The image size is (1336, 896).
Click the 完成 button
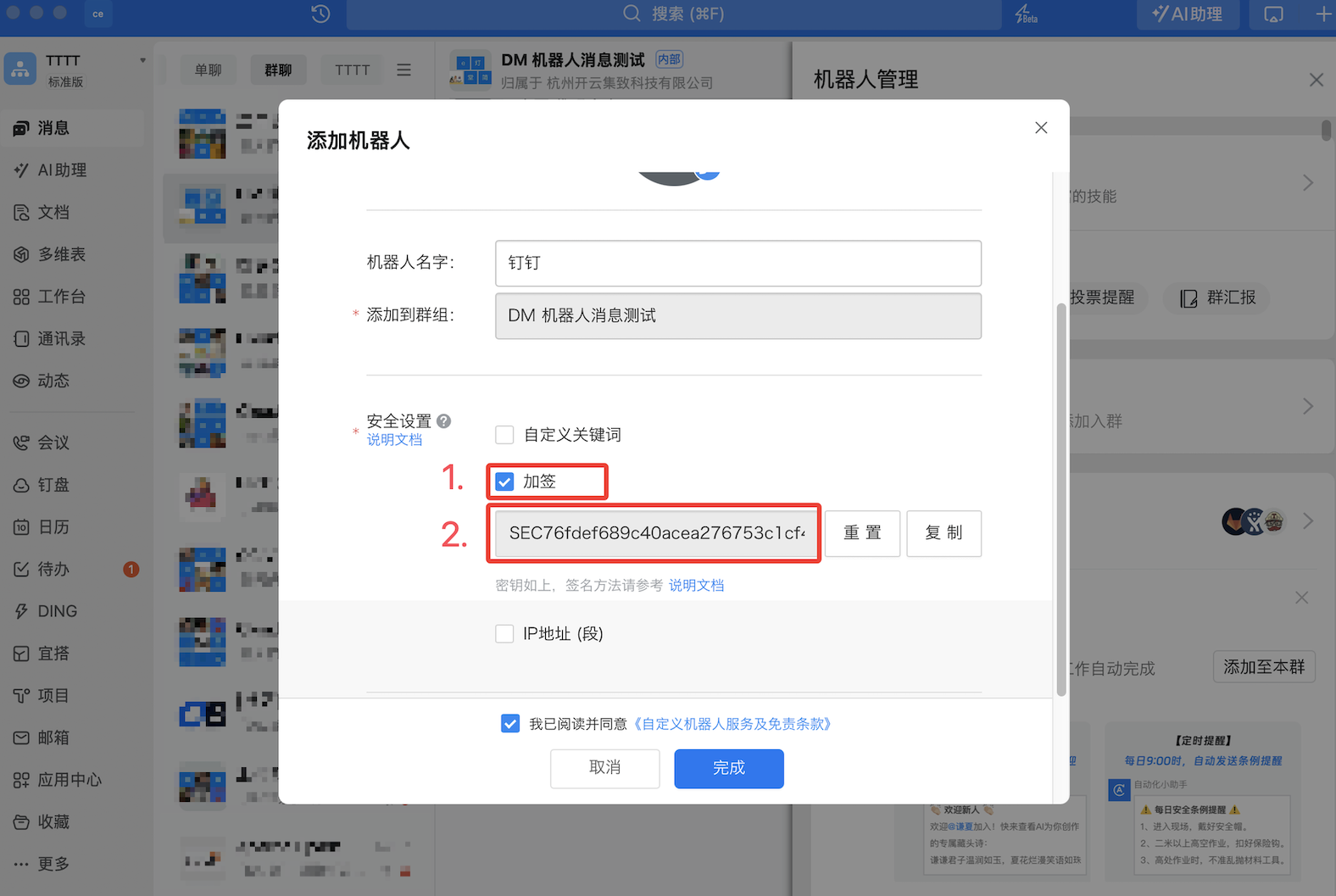tap(728, 768)
